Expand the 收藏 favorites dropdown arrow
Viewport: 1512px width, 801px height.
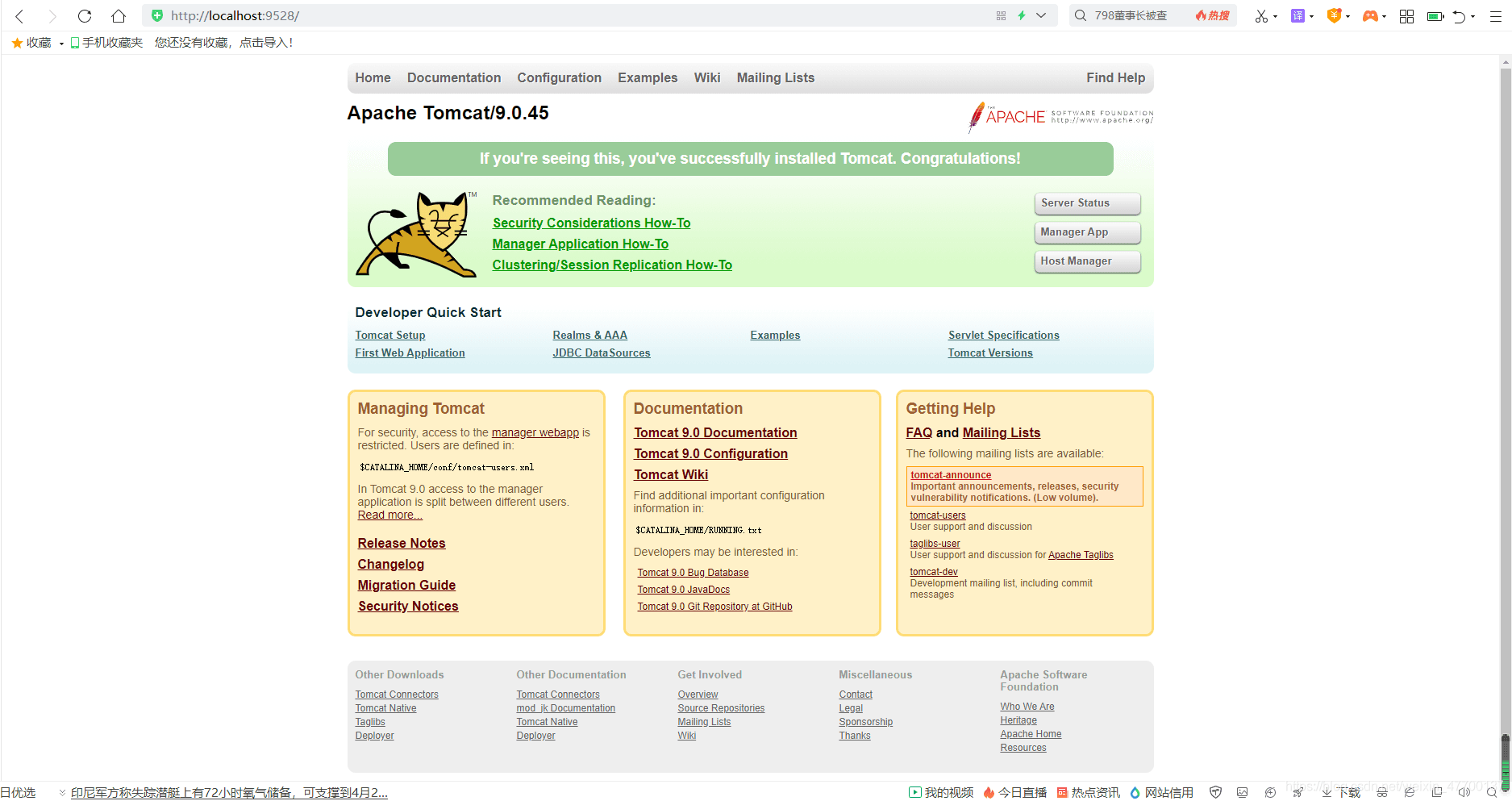61,44
